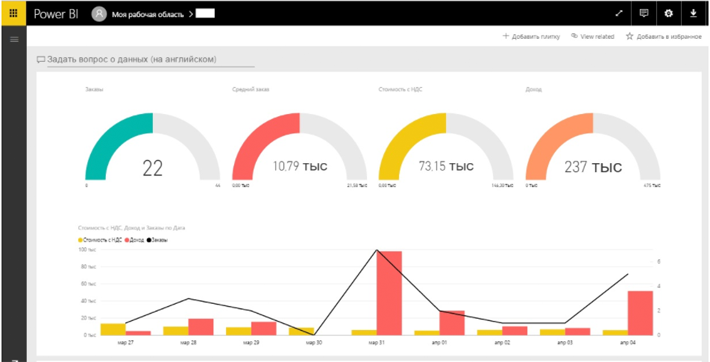Click the апр 03 axis label
The height and width of the screenshot is (362, 710).
[x=565, y=343]
